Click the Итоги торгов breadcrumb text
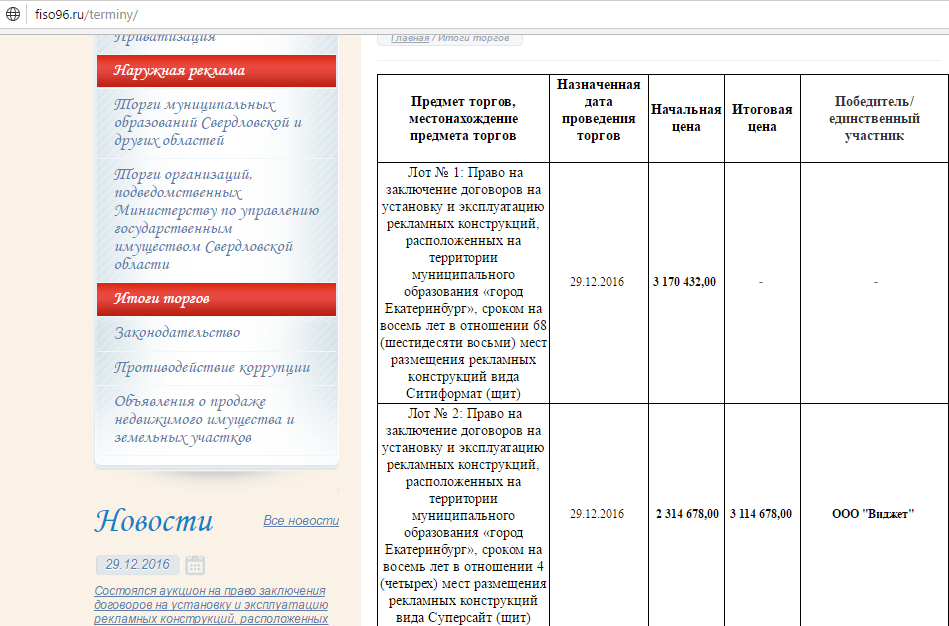This screenshot has height=626, width=949. click(x=473, y=38)
